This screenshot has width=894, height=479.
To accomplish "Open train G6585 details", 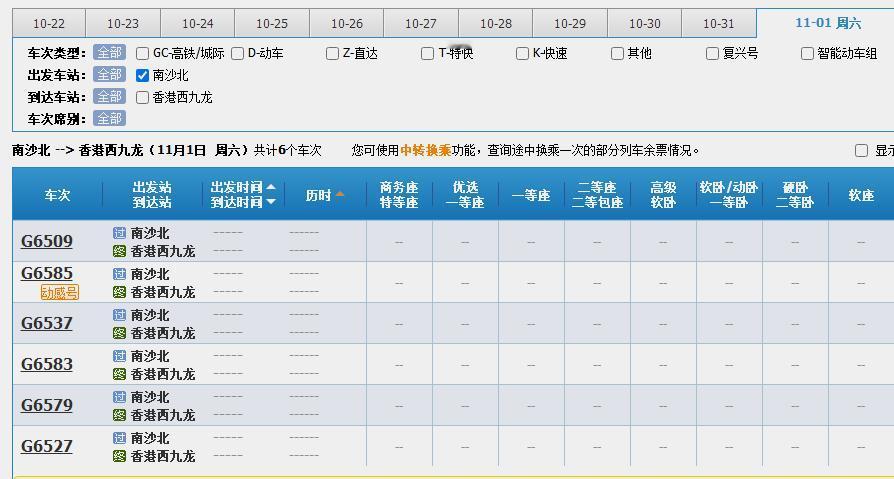I will 47,274.
